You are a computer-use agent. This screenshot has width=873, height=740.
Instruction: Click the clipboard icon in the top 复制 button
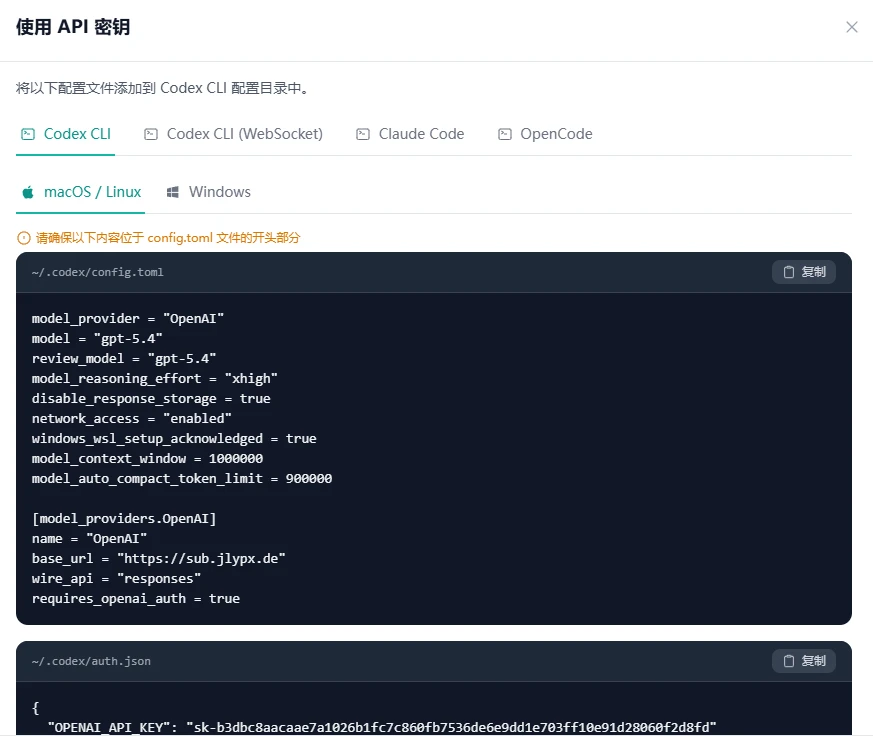(x=787, y=271)
